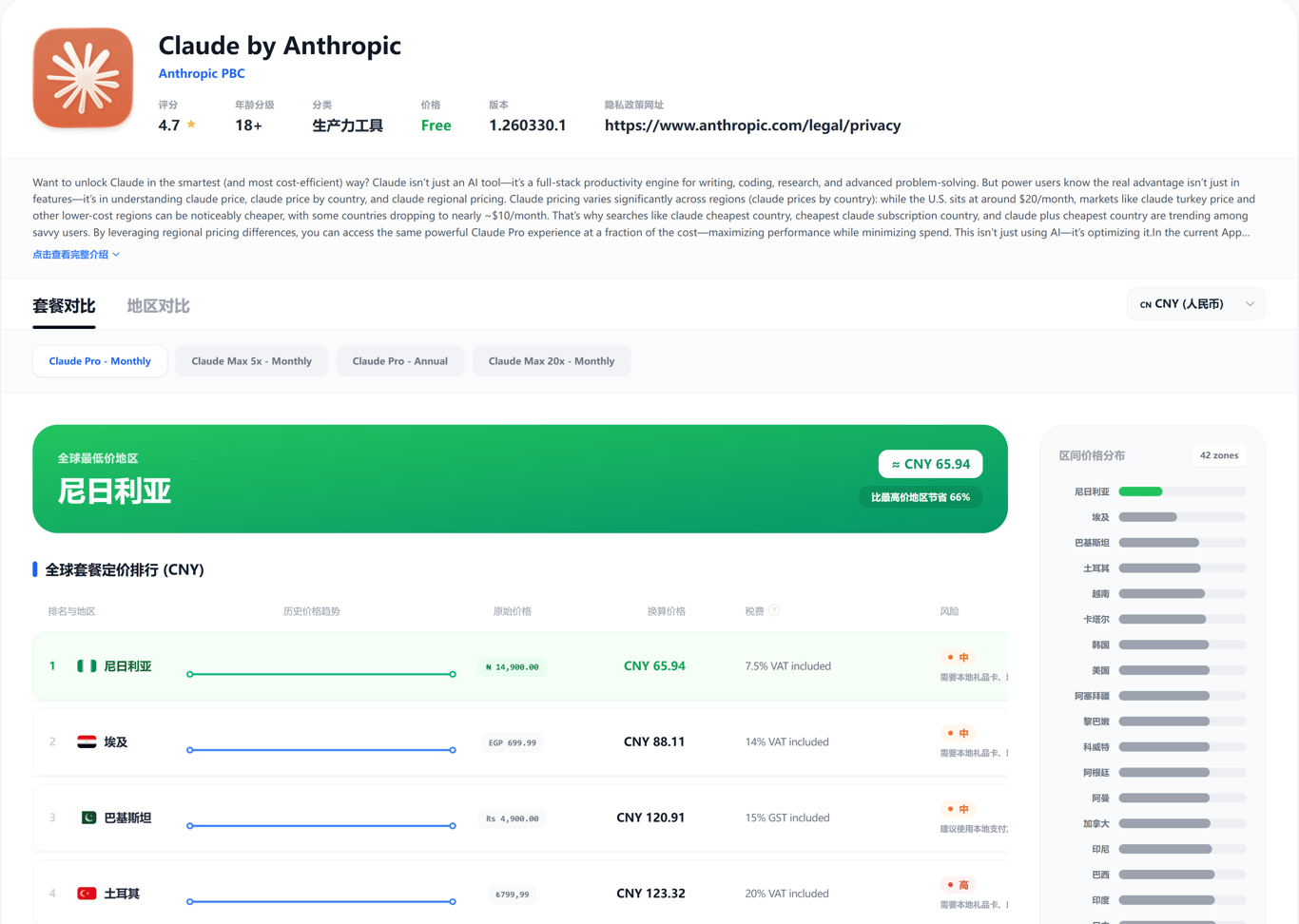
Task: Select the Claude Max 5x - Monthly plan
Action: pyautogui.click(x=251, y=361)
